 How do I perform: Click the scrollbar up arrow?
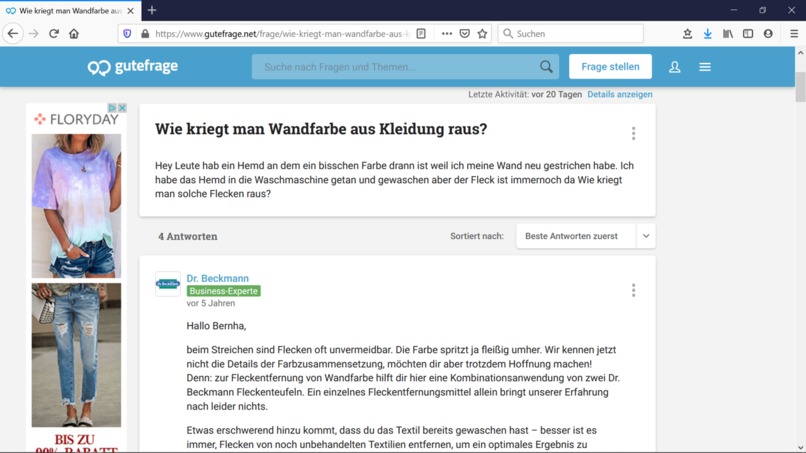800,52
